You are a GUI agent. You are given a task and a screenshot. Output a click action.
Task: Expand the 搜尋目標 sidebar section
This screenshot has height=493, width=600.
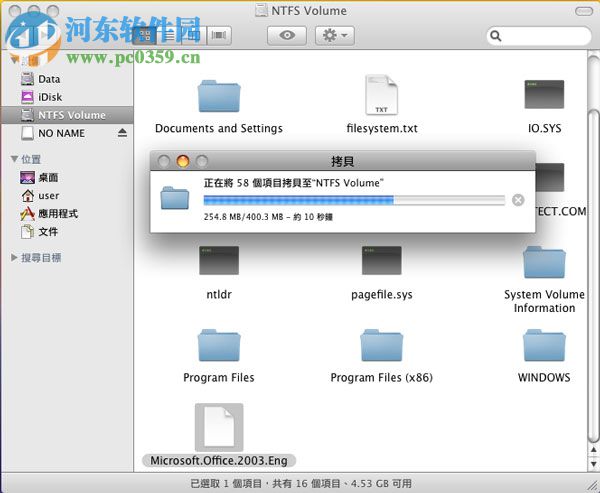[14, 257]
